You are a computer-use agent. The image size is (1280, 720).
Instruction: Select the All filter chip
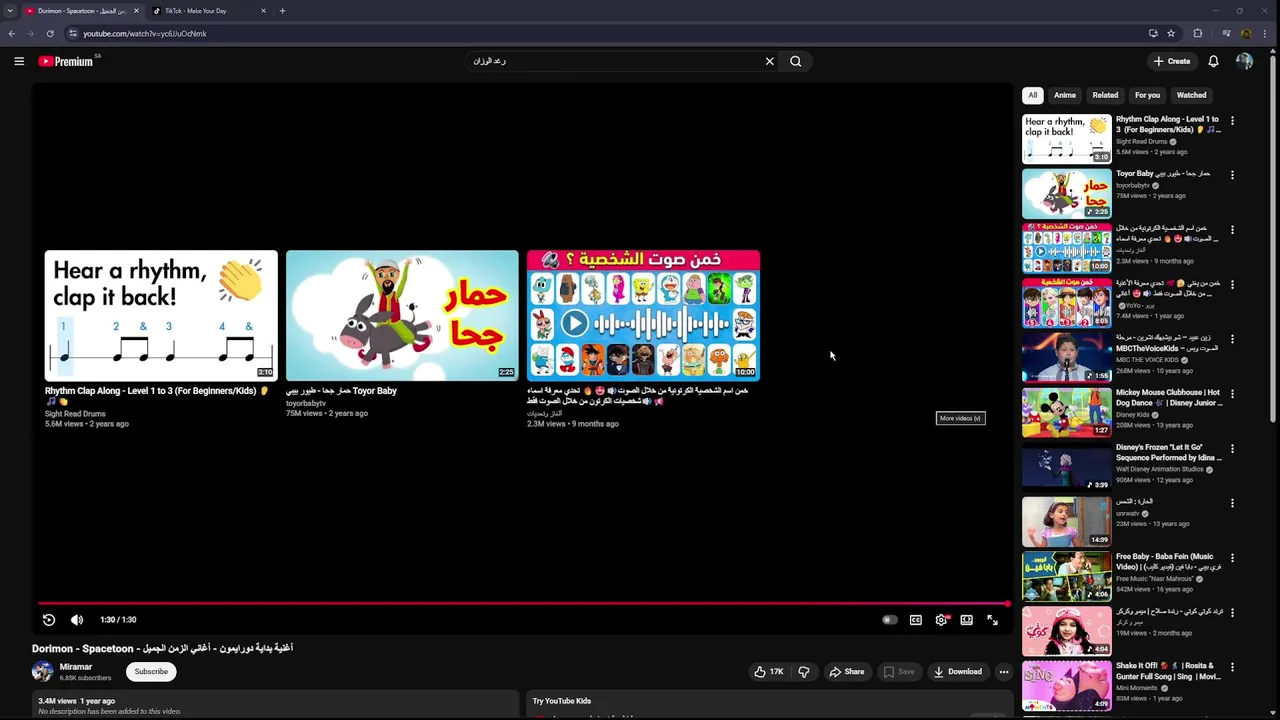1033,95
